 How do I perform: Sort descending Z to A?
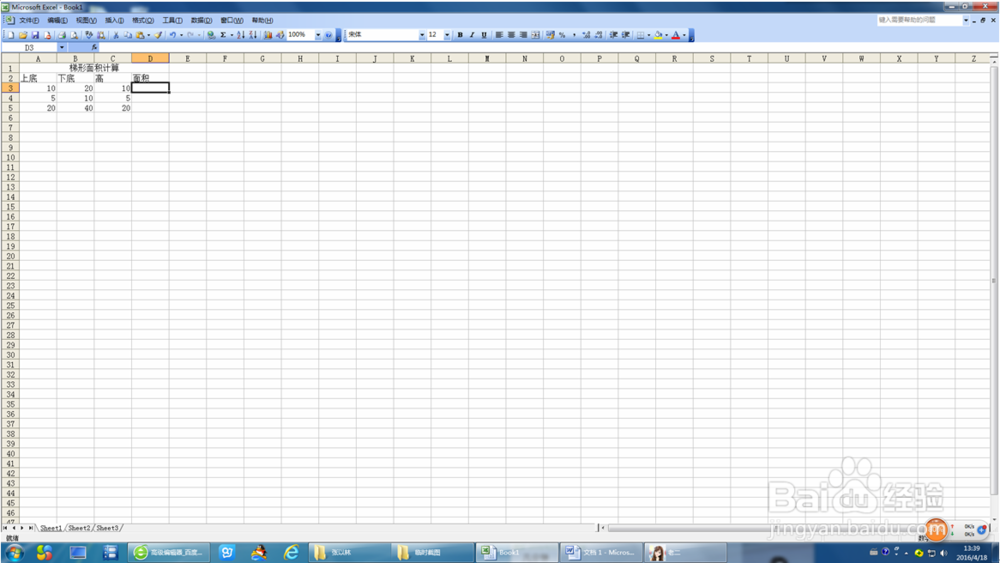coord(253,35)
